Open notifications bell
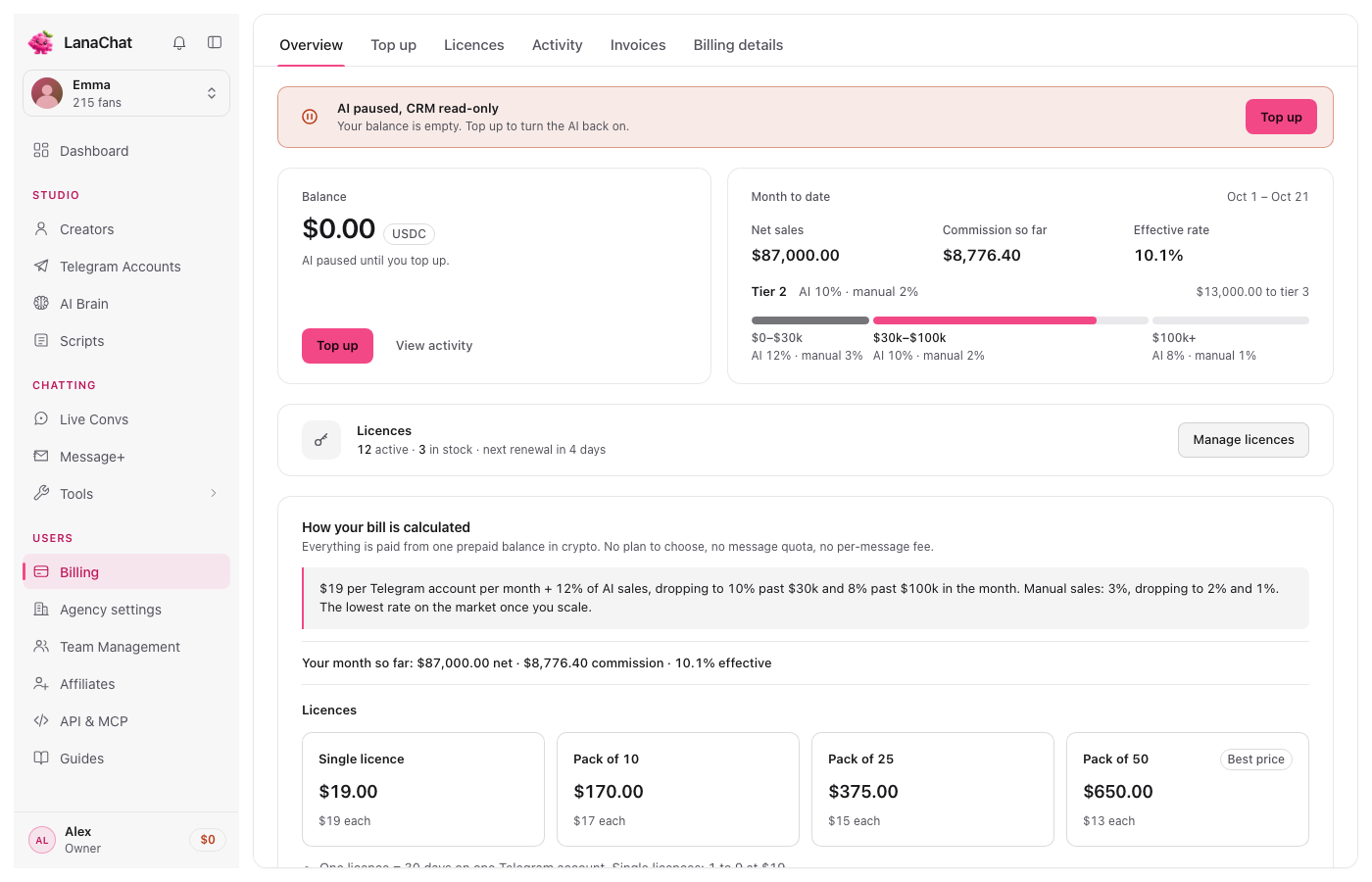The image size is (1372, 882). 179,42
